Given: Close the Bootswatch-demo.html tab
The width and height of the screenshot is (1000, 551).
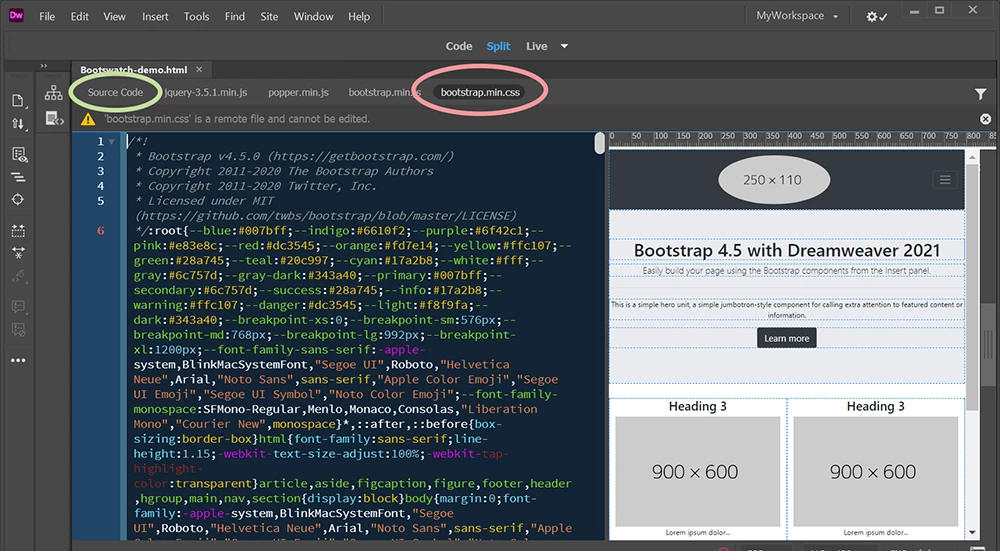Looking at the screenshot, I should click(x=199, y=70).
